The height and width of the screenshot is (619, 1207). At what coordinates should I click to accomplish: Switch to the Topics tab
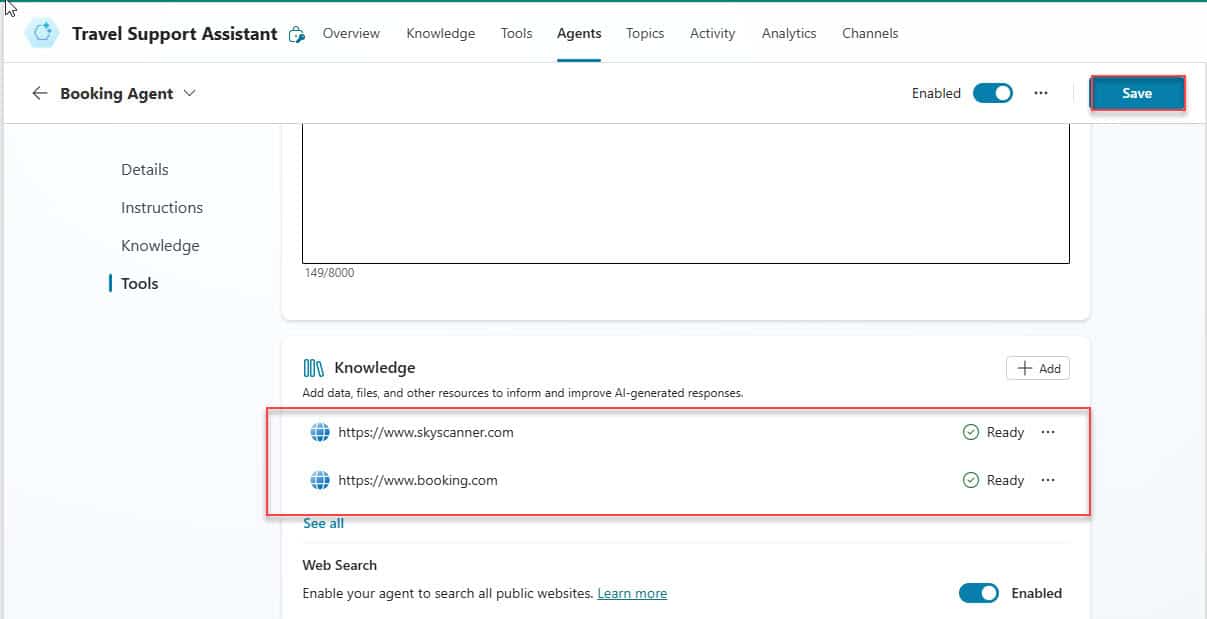(x=645, y=33)
